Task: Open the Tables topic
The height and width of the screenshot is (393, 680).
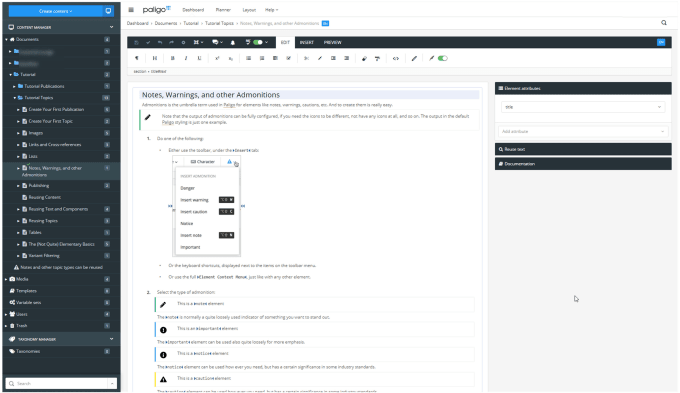Action: (x=35, y=233)
